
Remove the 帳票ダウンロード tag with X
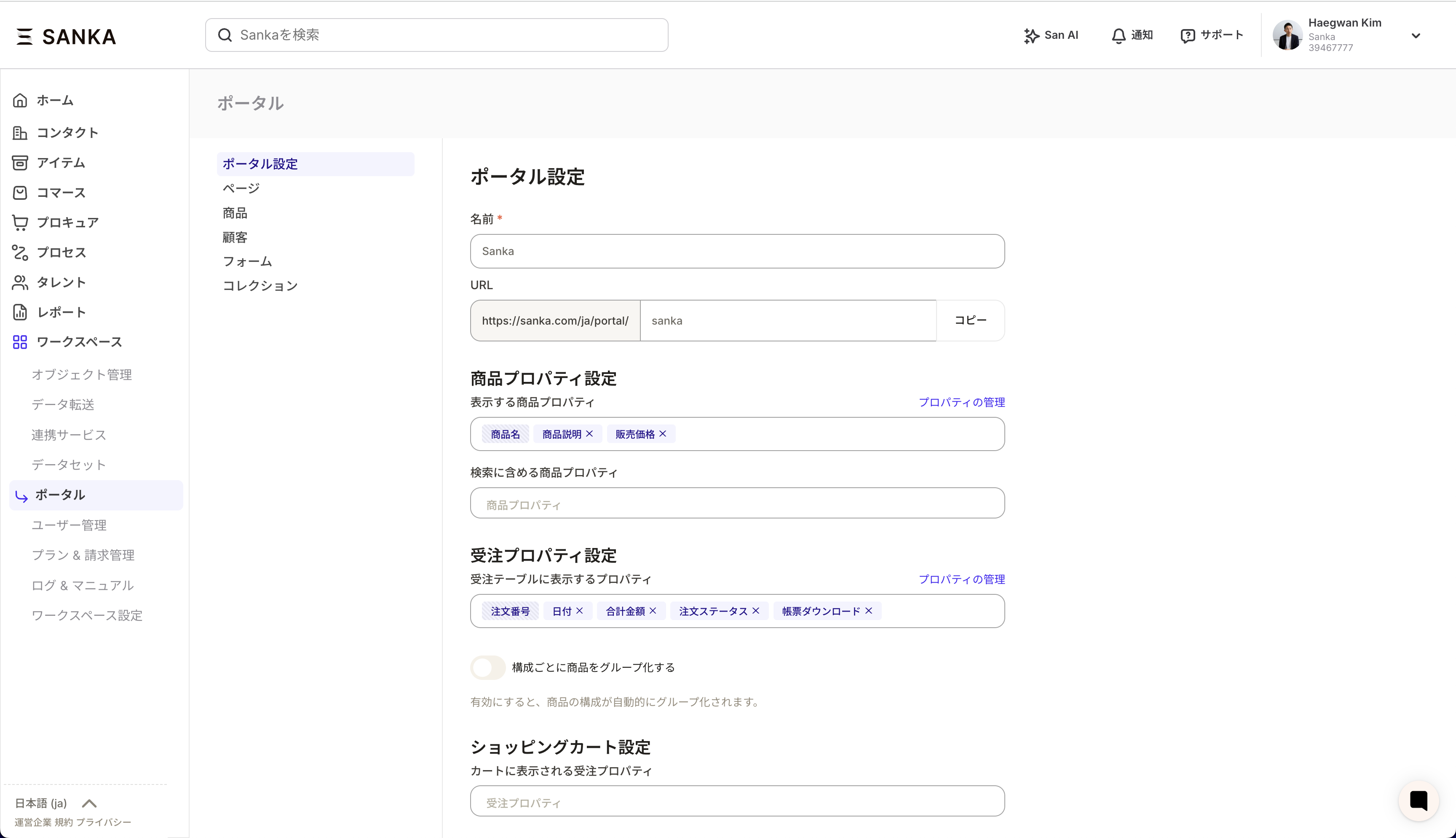(x=869, y=611)
